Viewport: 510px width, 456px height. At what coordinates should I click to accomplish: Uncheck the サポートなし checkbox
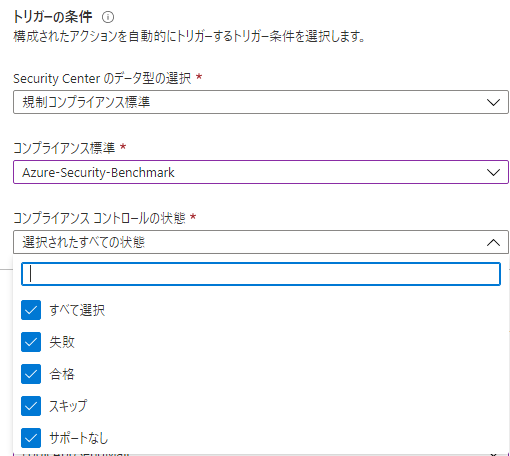(x=31, y=438)
